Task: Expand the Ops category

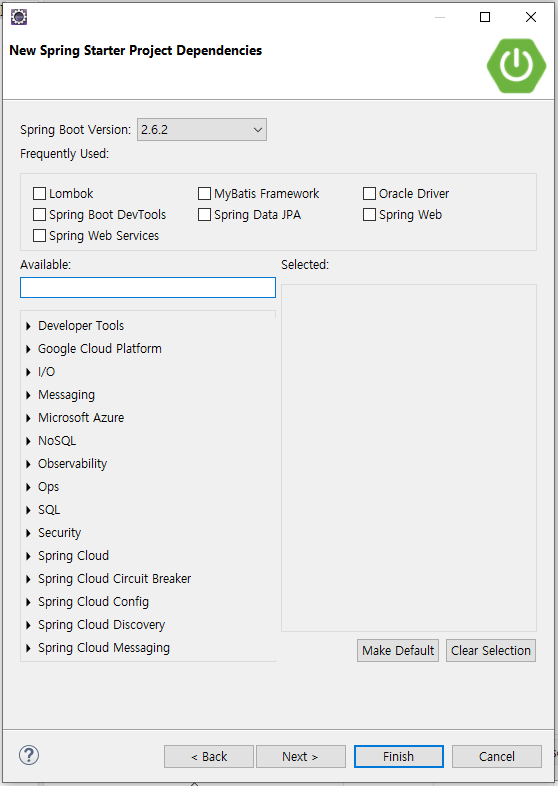Action: click(x=29, y=487)
